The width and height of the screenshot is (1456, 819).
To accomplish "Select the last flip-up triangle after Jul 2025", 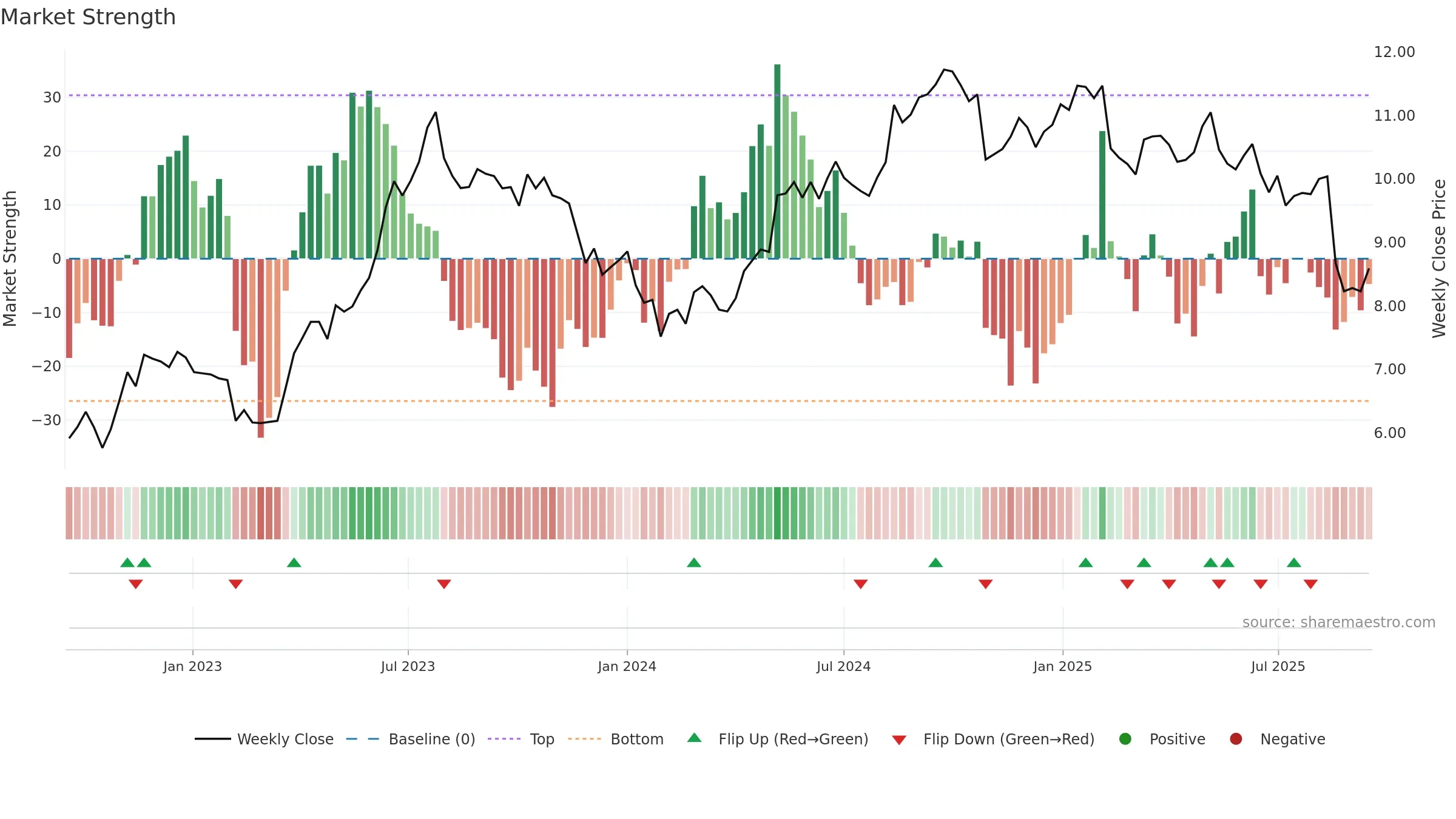I will point(1294,562).
